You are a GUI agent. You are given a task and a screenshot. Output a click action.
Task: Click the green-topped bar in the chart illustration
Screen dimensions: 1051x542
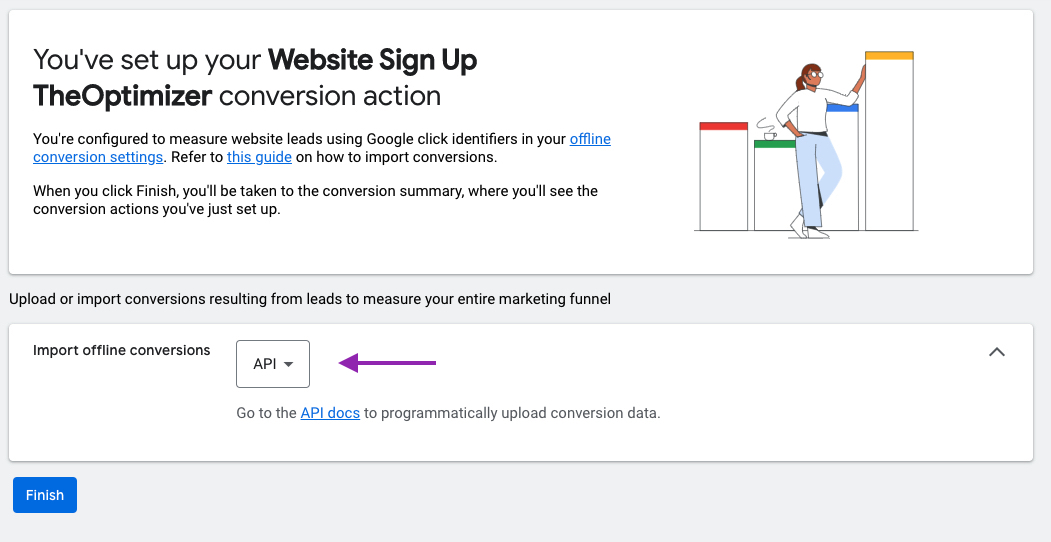[775, 185]
